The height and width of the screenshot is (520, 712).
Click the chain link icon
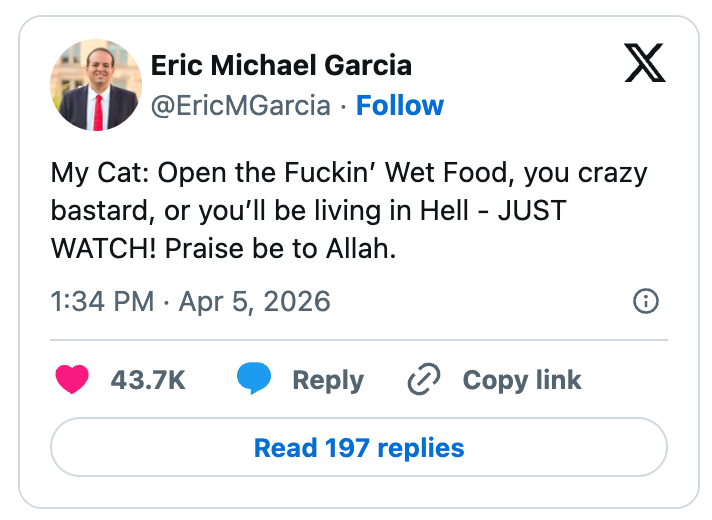point(424,380)
